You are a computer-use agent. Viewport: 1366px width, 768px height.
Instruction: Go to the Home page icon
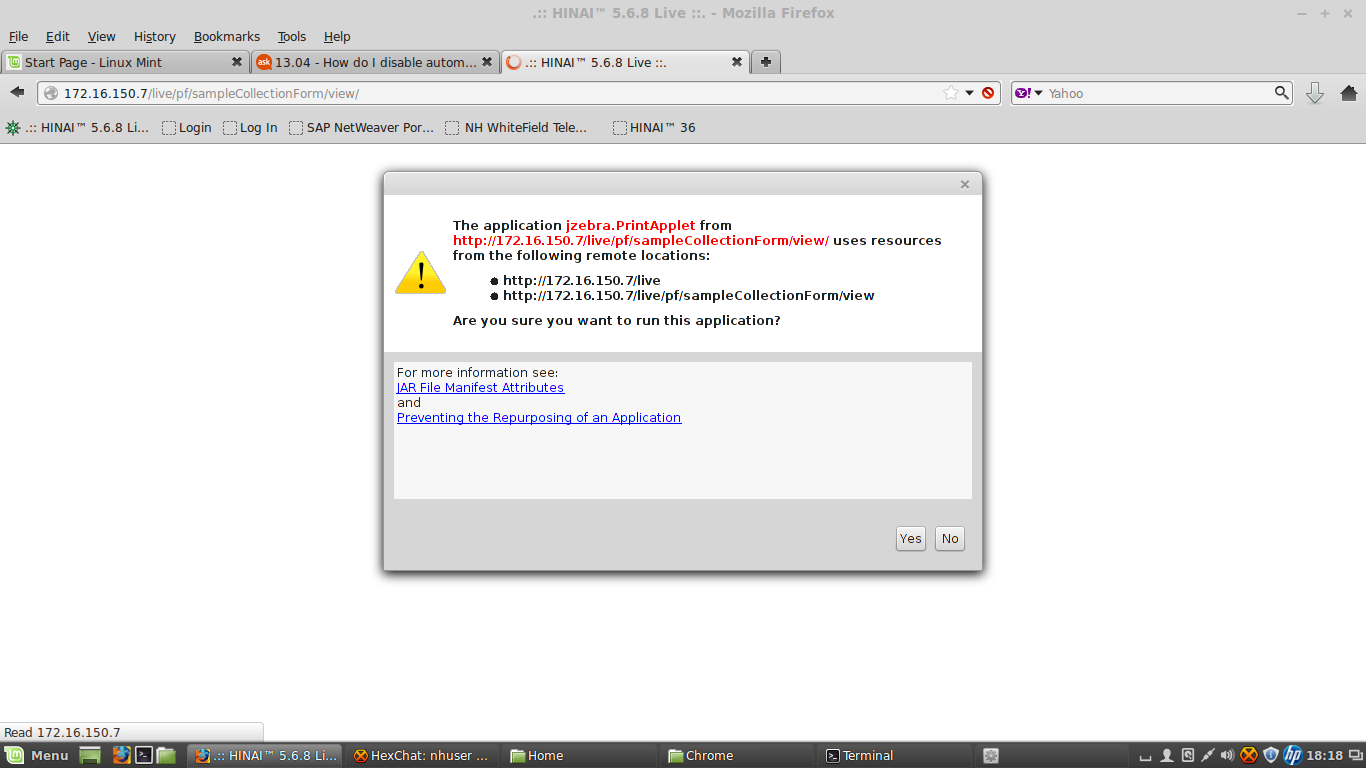tap(1348, 93)
